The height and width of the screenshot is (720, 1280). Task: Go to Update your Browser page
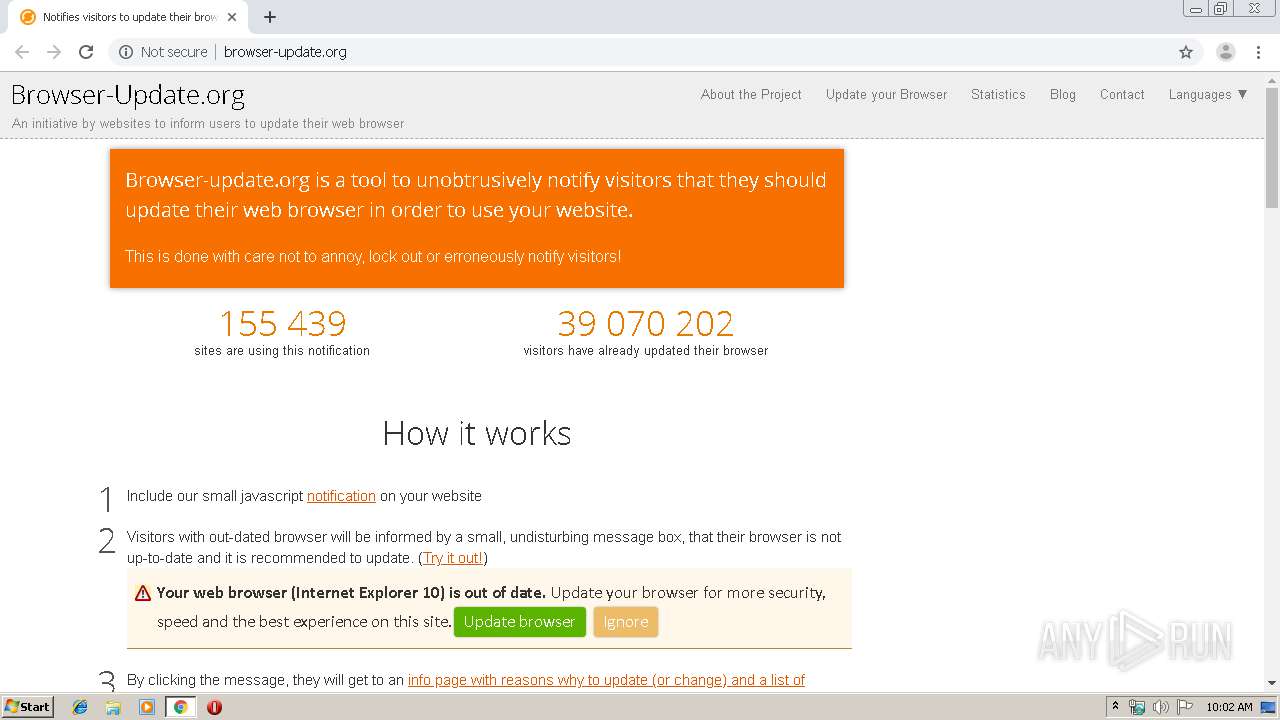[886, 94]
